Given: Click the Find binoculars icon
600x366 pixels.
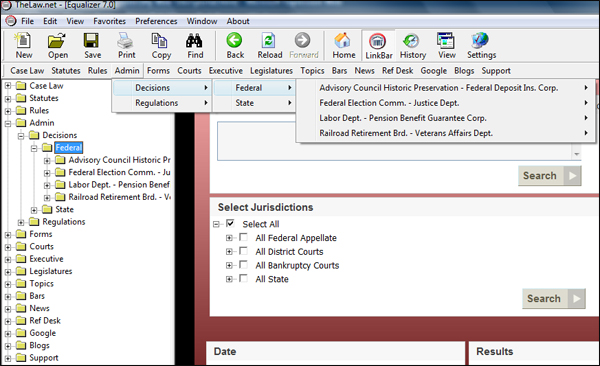Looking at the screenshot, I should pos(194,41).
